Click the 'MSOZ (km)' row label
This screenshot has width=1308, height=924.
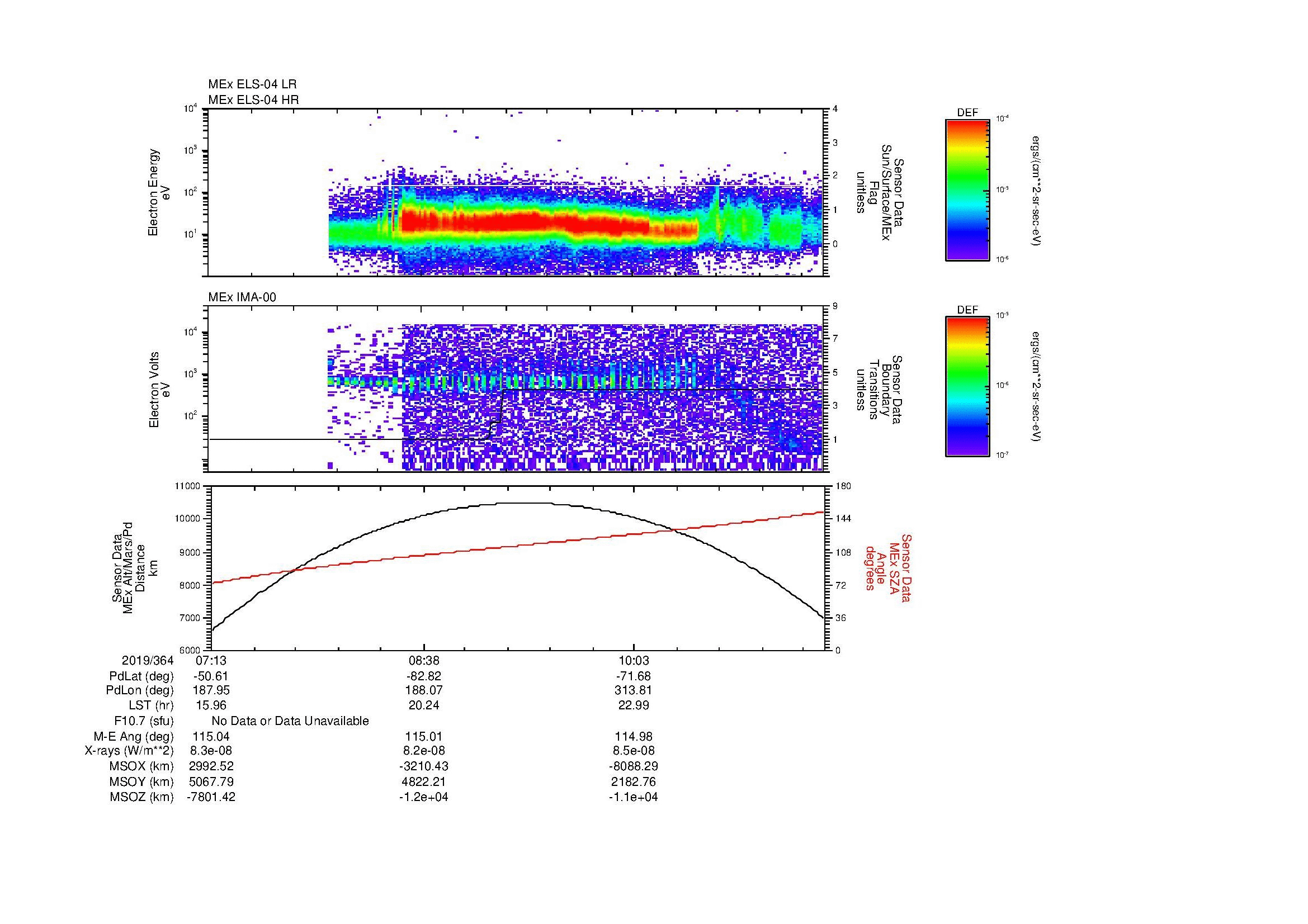(141, 797)
